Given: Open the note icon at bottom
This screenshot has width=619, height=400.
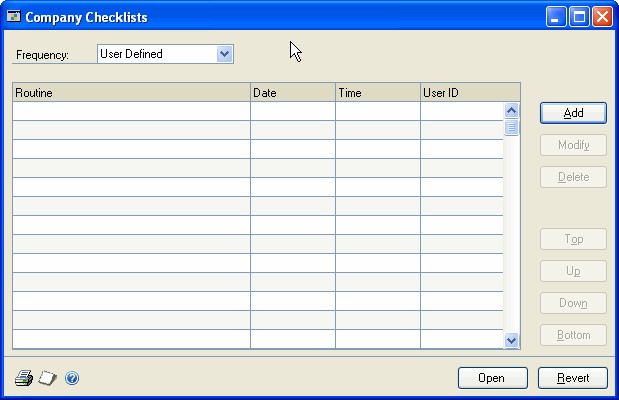Looking at the screenshot, I should [47, 378].
